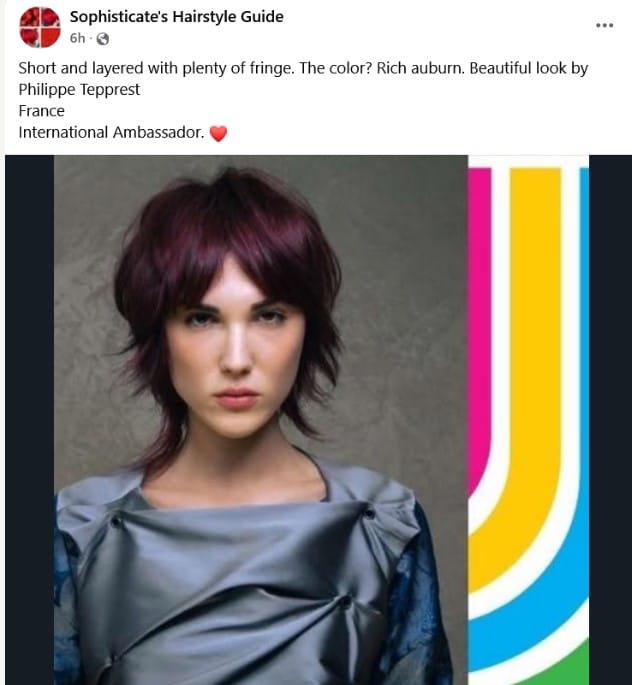Click the red heart emoji in caption
The height and width of the screenshot is (685, 632).
click(x=218, y=133)
